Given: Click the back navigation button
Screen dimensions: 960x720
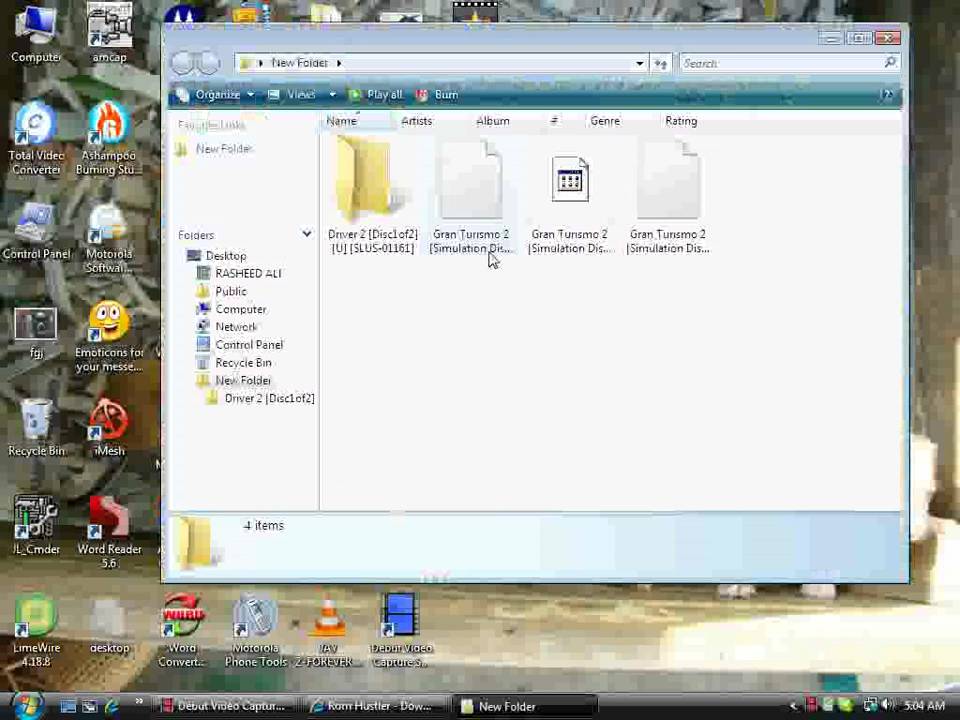Looking at the screenshot, I should [x=184, y=63].
